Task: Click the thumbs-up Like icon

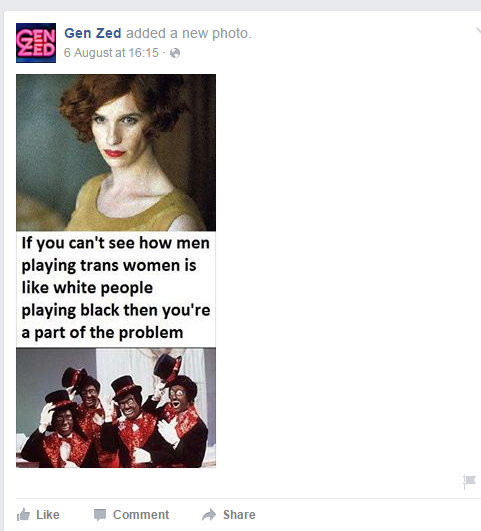Action: [23, 515]
